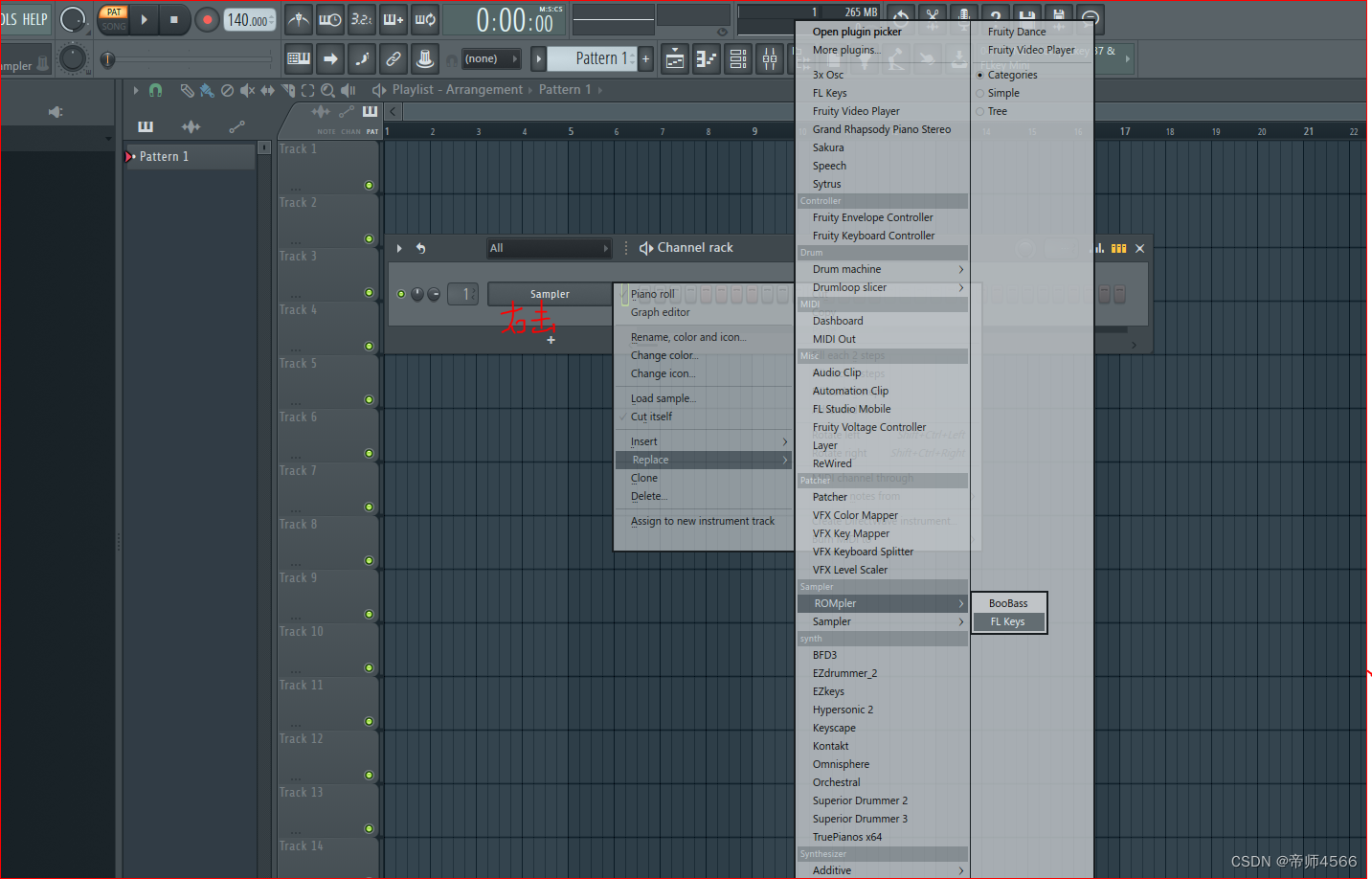This screenshot has height=879, width=1372.
Task: Enable the overdub loop recording icon
Action: [425, 19]
